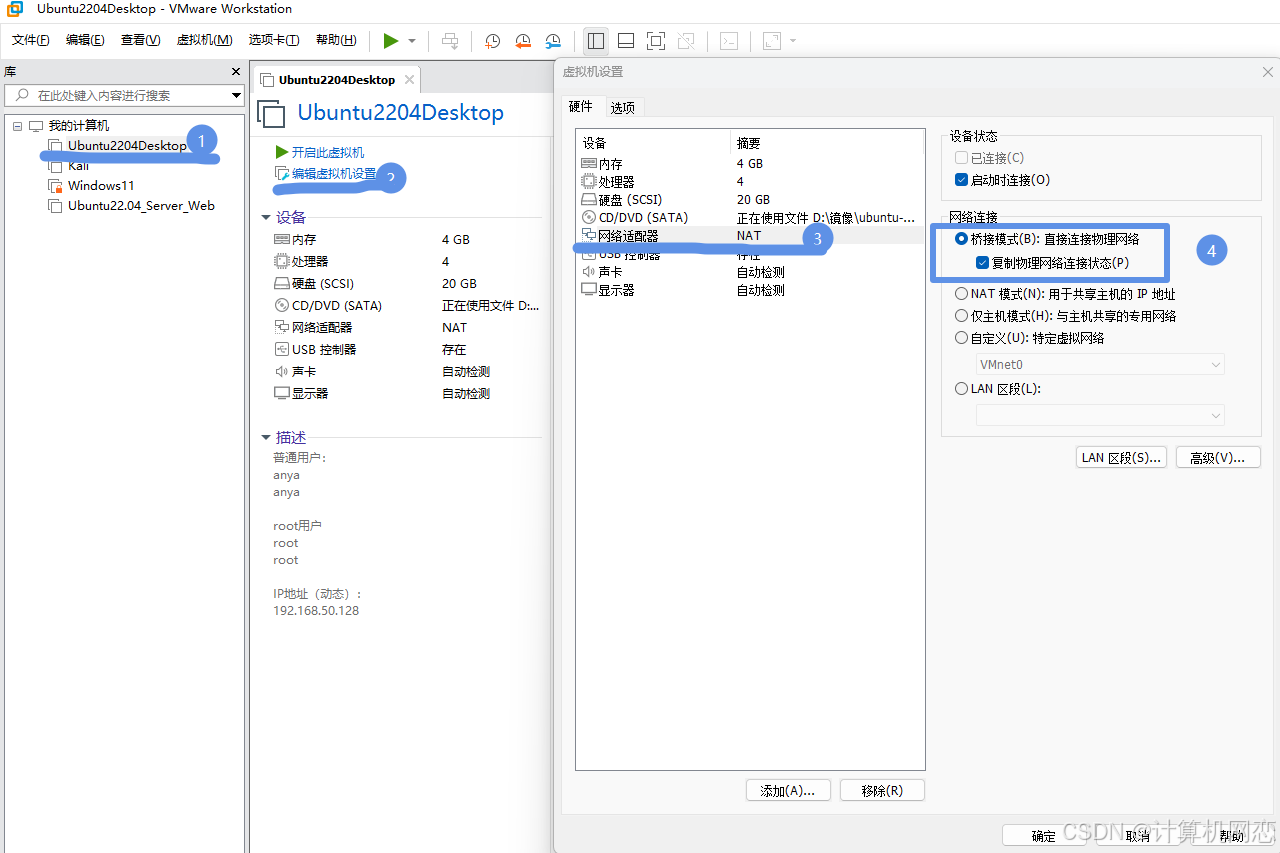The height and width of the screenshot is (853, 1280).
Task: Open the stretch display dropdown arrow
Action: click(793, 41)
